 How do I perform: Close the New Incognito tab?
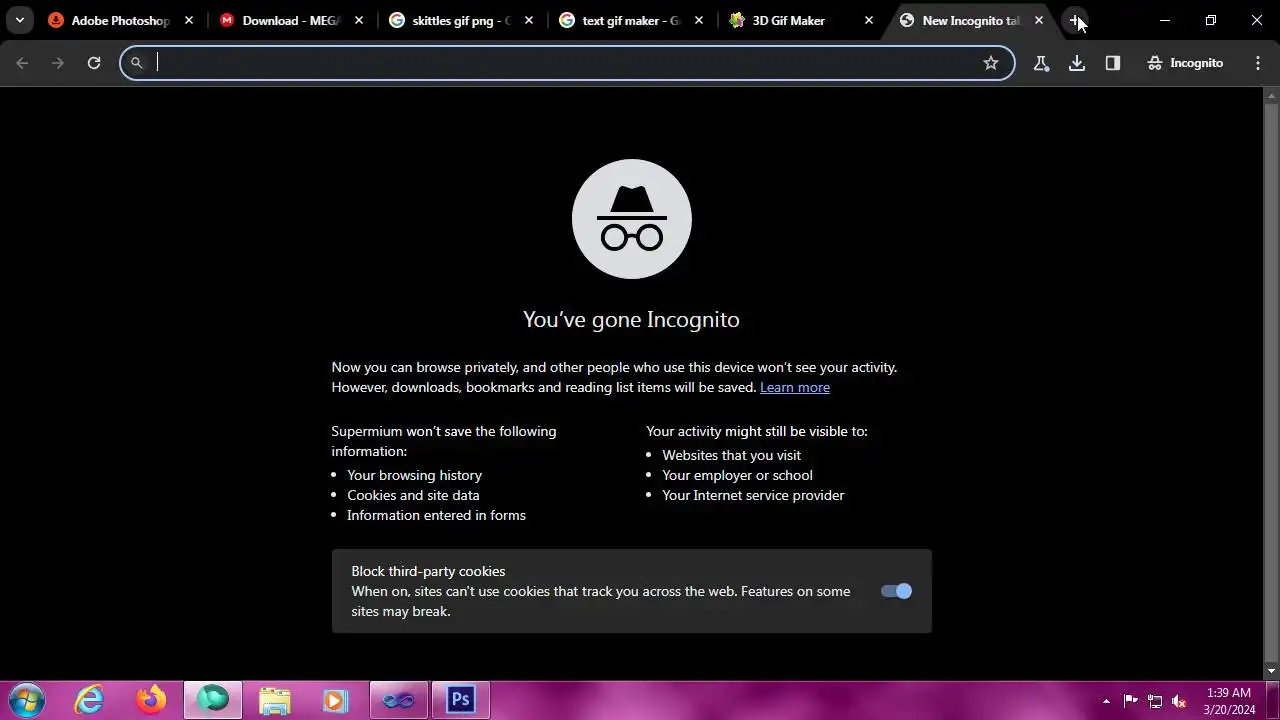click(x=1039, y=20)
